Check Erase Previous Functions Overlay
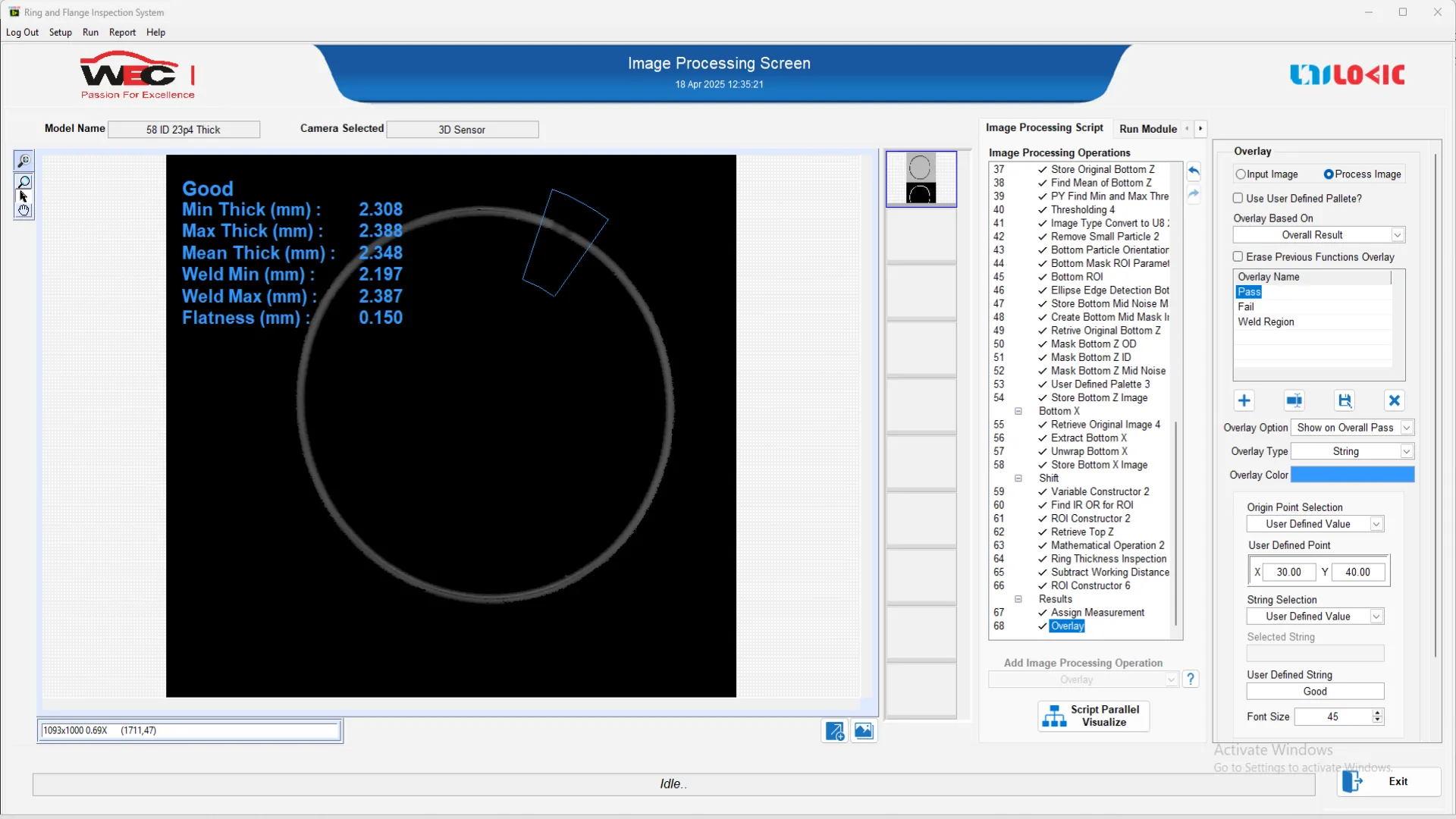The width and height of the screenshot is (1456, 819). (1238, 256)
